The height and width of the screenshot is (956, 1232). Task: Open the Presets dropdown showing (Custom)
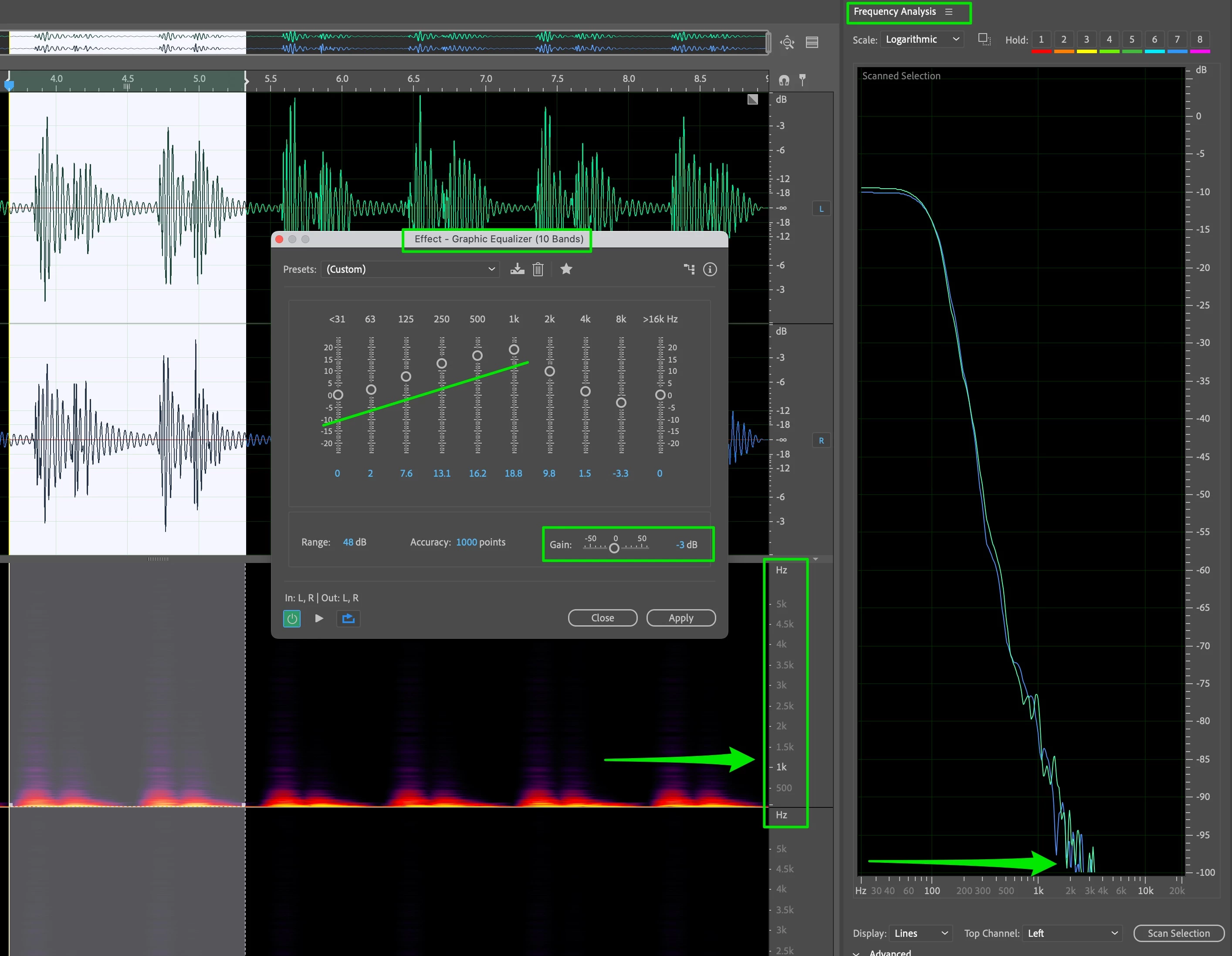point(410,269)
